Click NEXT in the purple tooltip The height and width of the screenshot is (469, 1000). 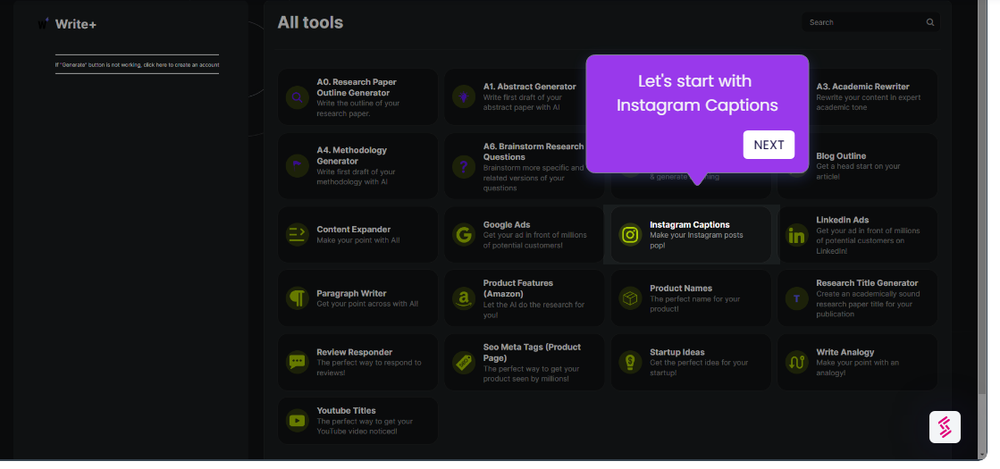[x=768, y=145]
